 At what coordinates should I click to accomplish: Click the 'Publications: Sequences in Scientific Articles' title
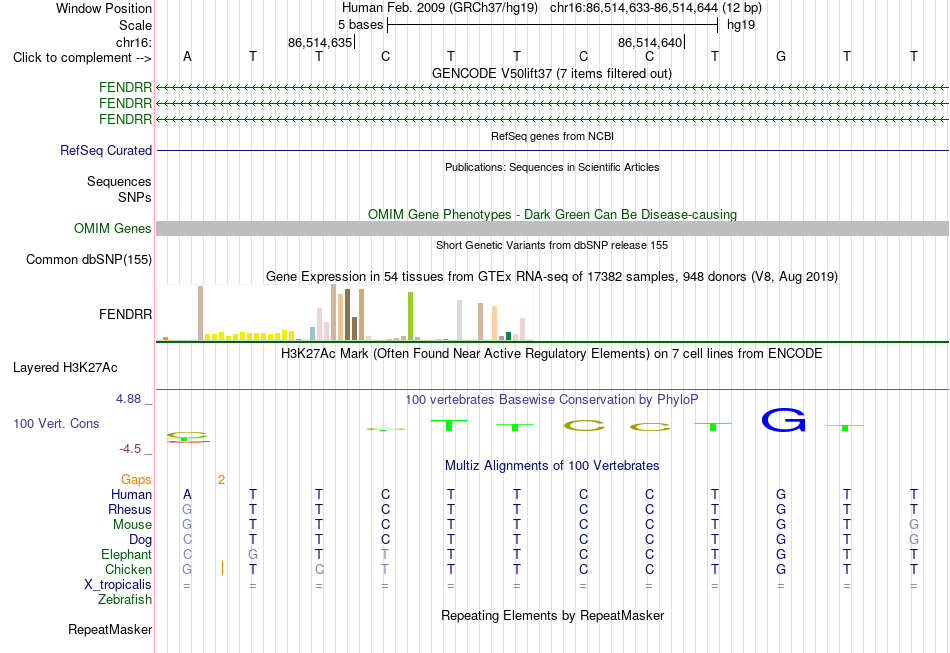coord(552,167)
